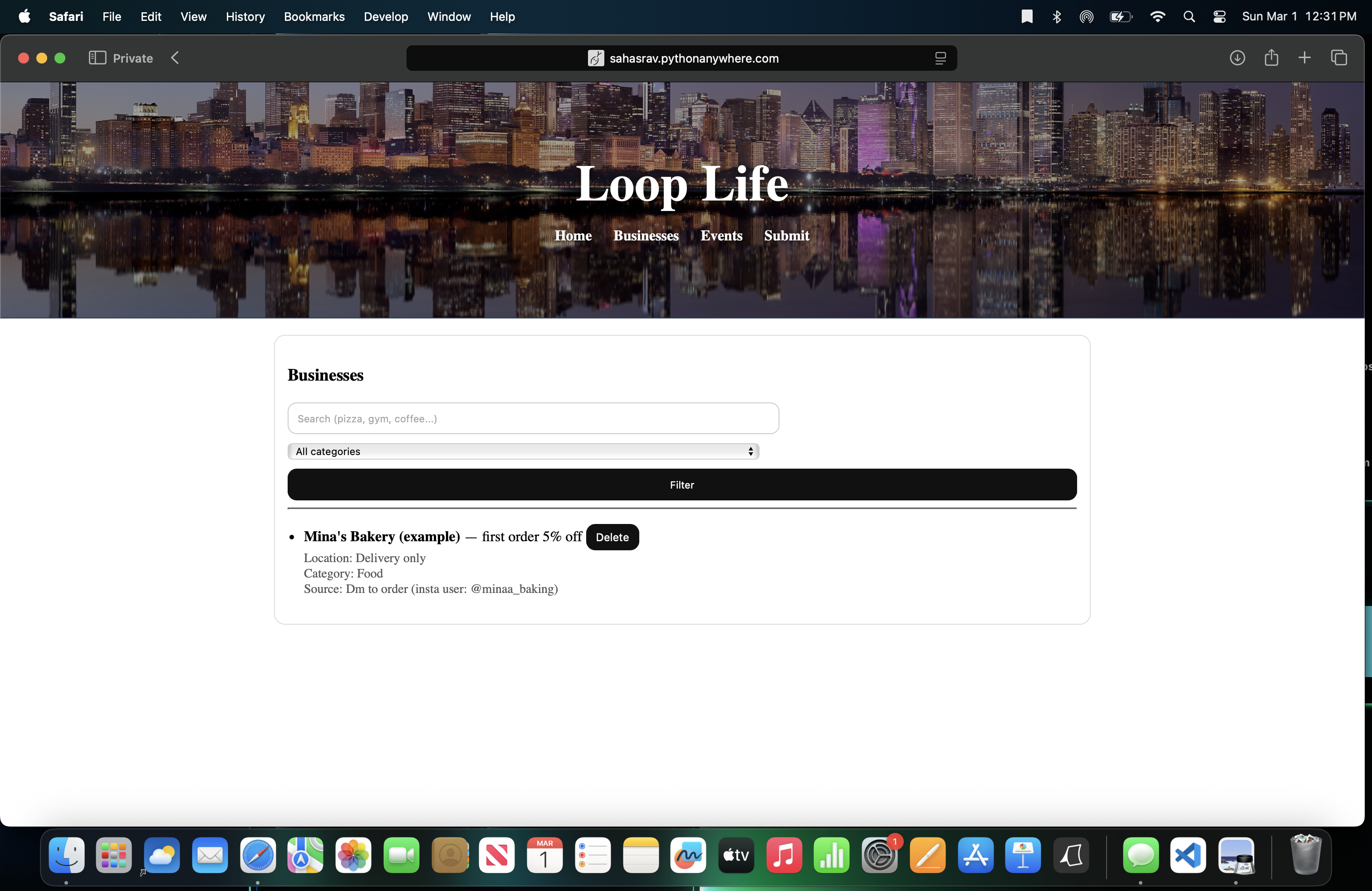Open the Wi-Fi status icon
The height and width of the screenshot is (891, 1372).
pos(1157,17)
